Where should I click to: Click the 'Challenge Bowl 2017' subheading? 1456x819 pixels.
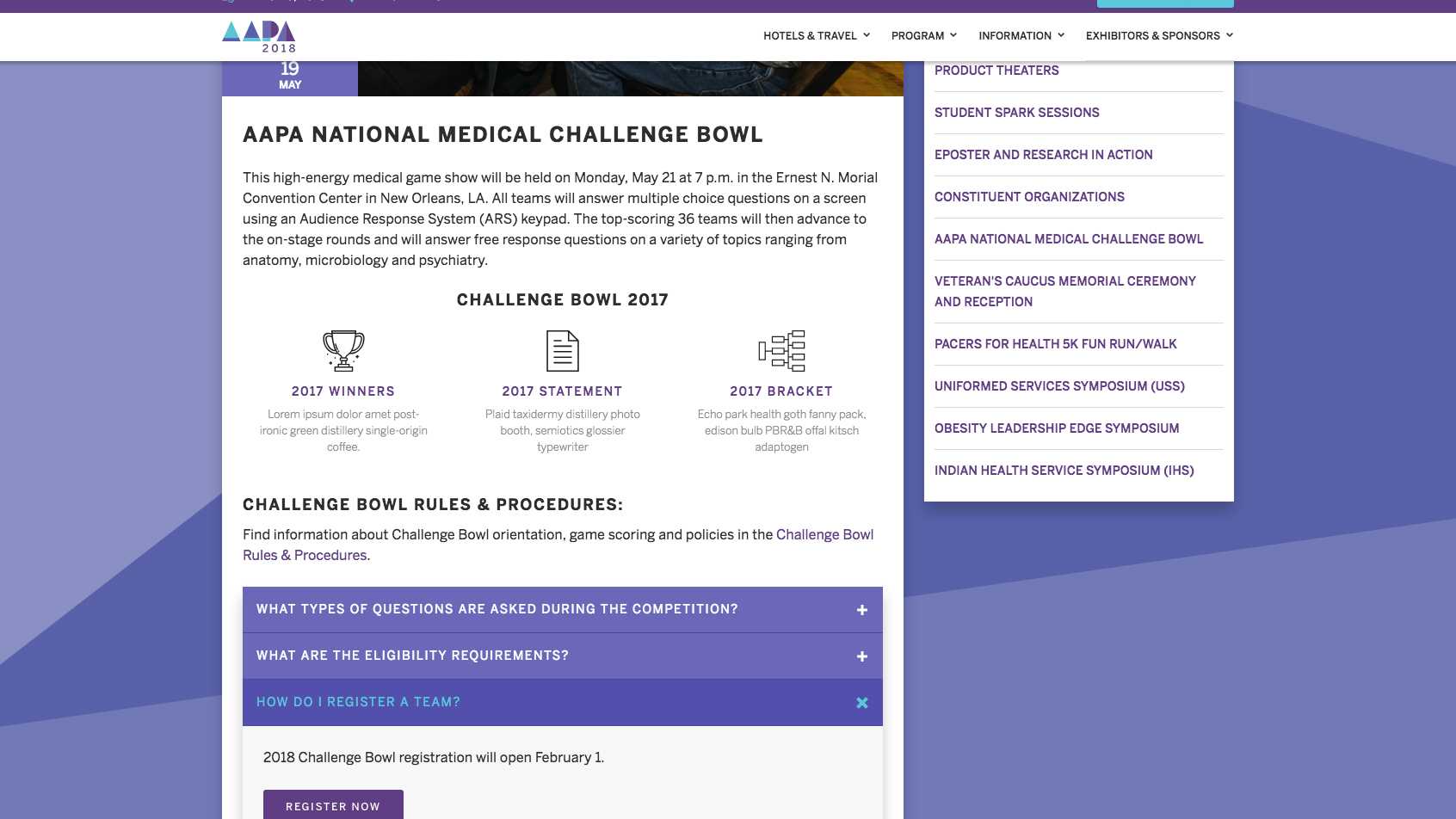click(563, 300)
